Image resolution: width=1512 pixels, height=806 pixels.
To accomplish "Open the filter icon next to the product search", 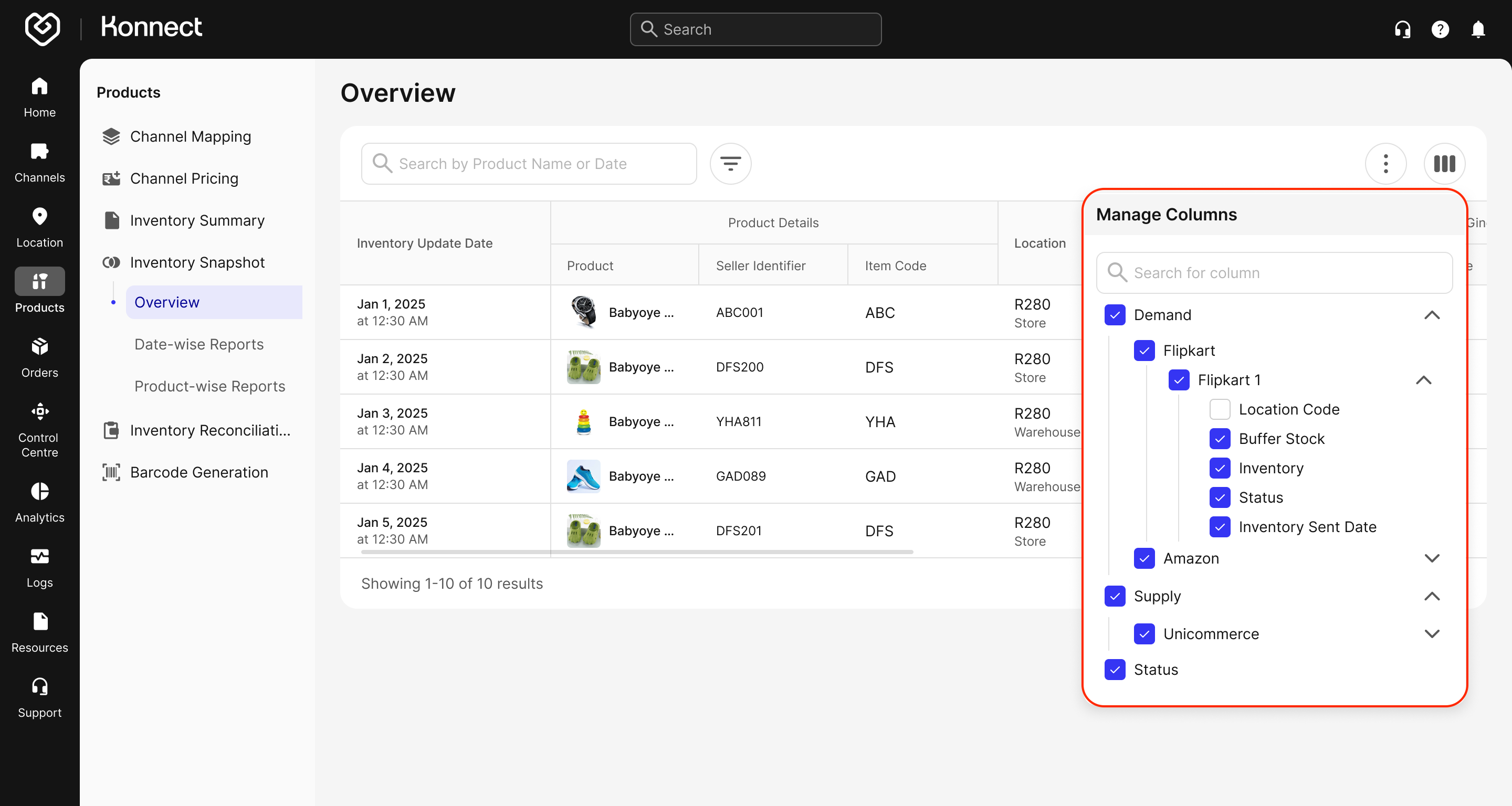I will [730, 164].
